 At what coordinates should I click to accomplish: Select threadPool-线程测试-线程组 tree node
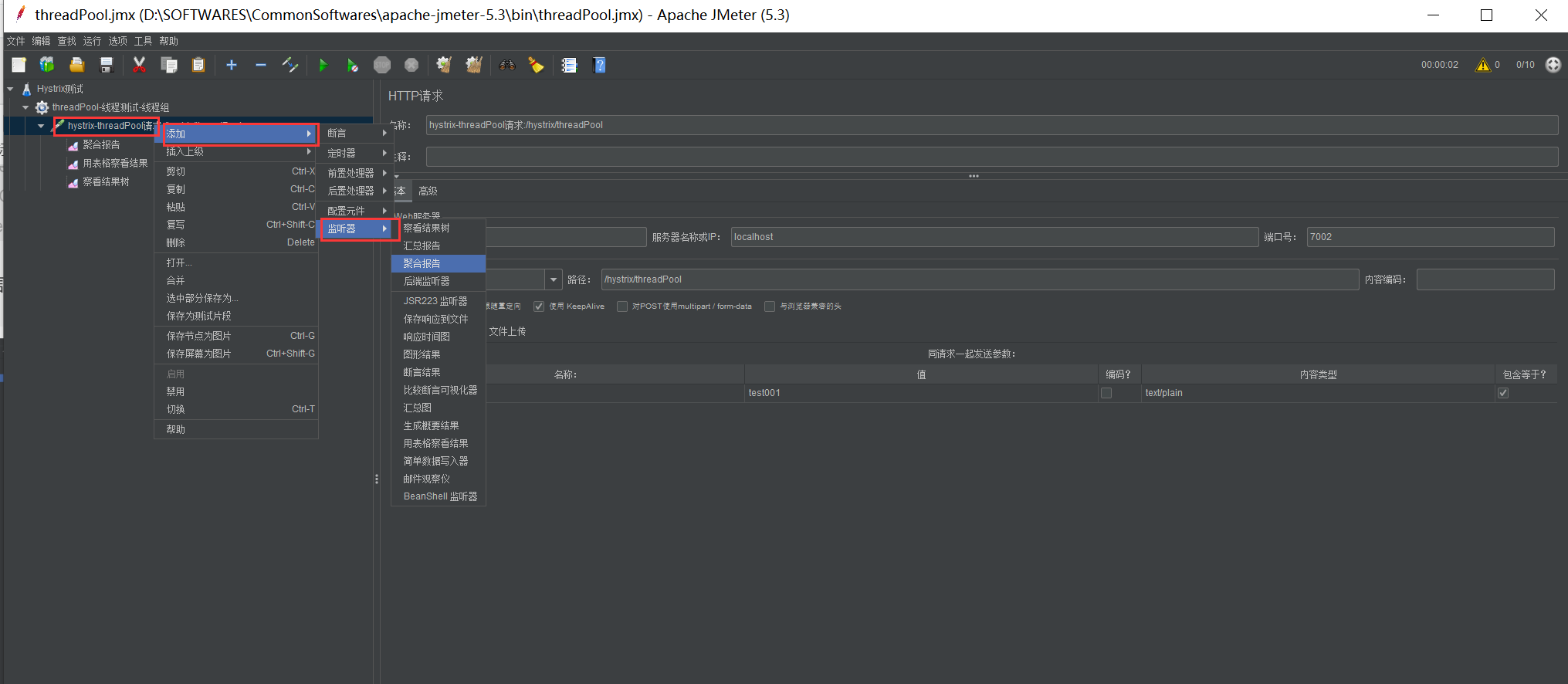pos(110,107)
